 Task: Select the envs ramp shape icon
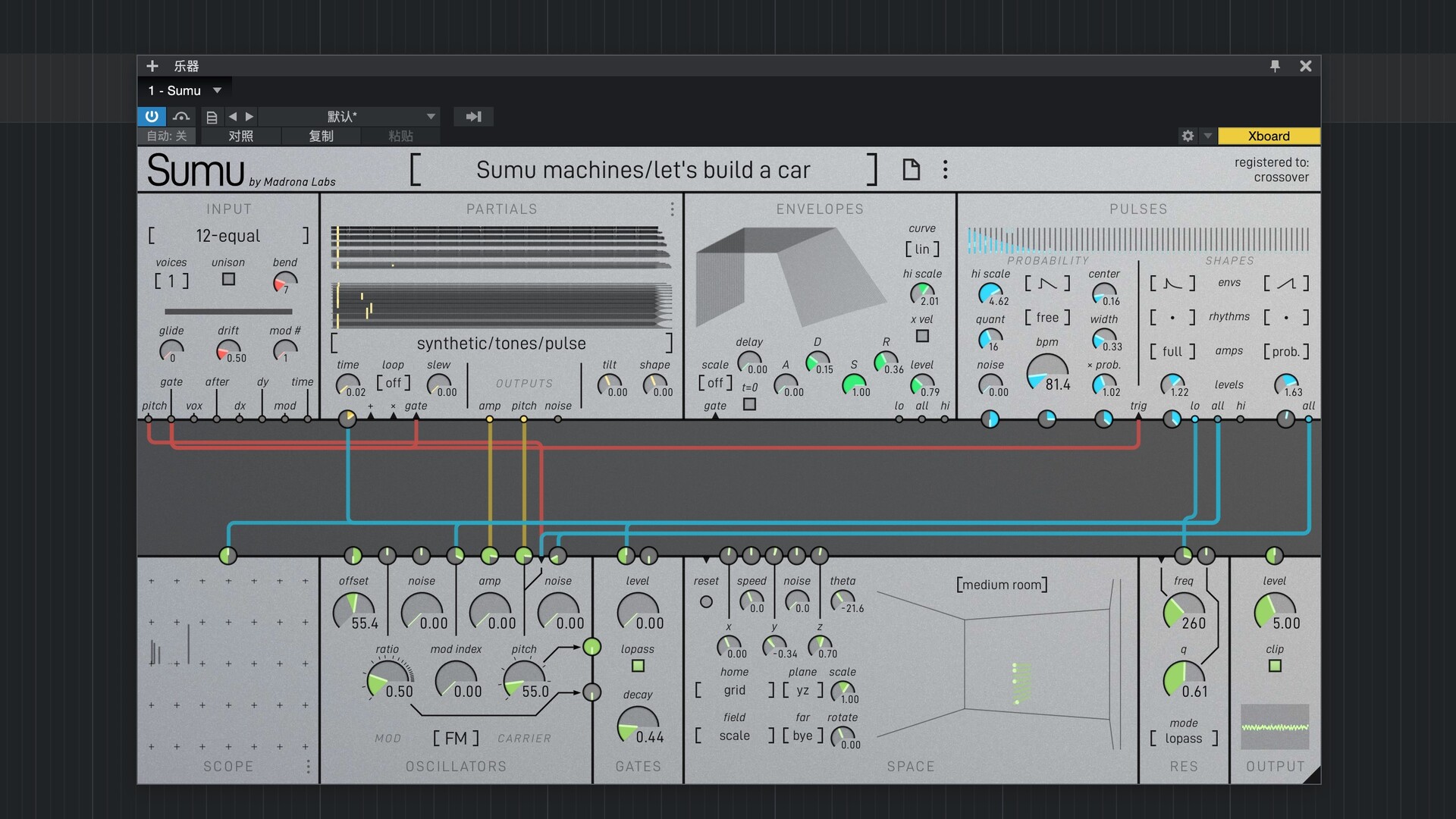(1286, 284)
